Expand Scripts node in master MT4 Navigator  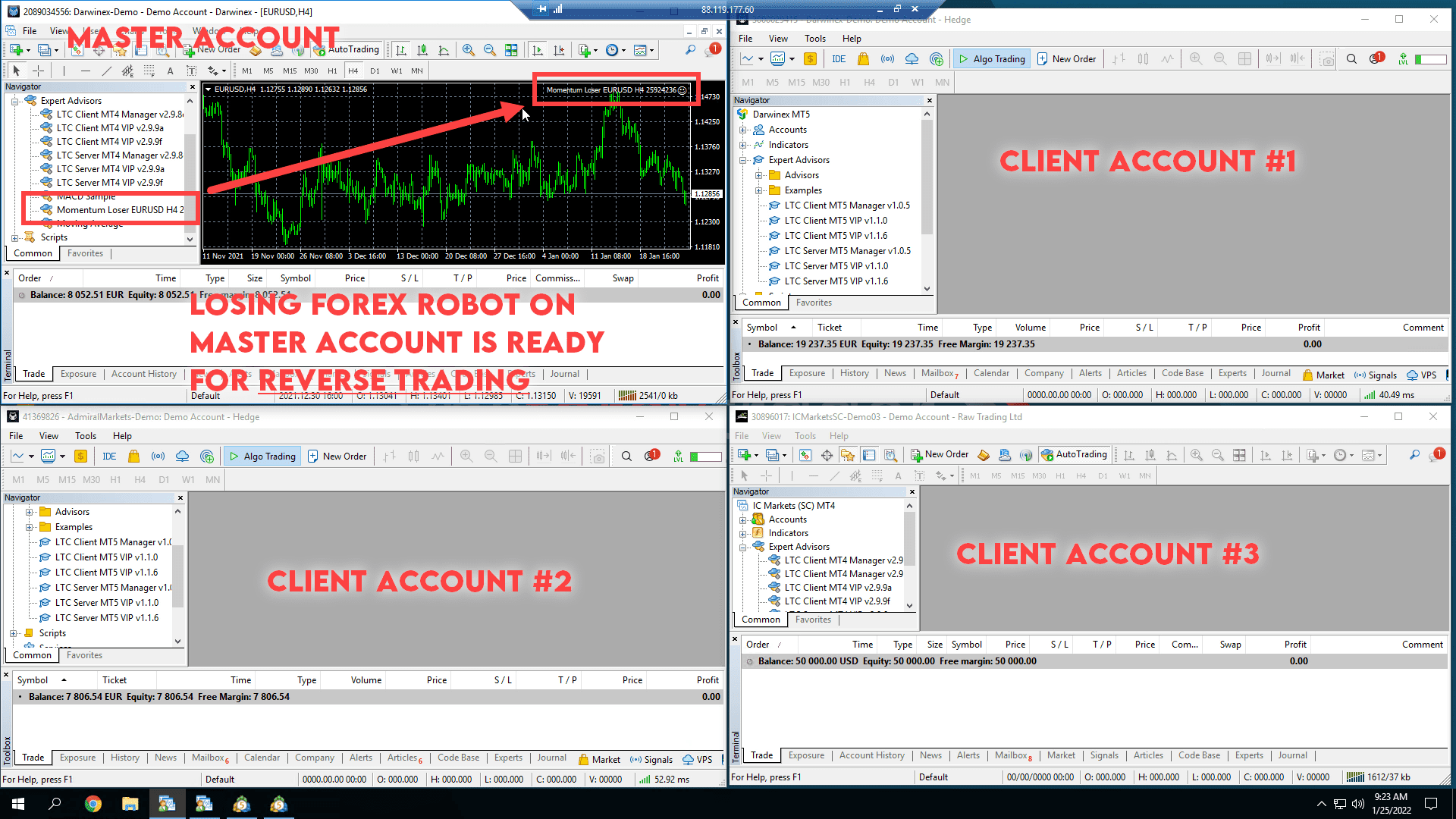(x=14, y=237)
